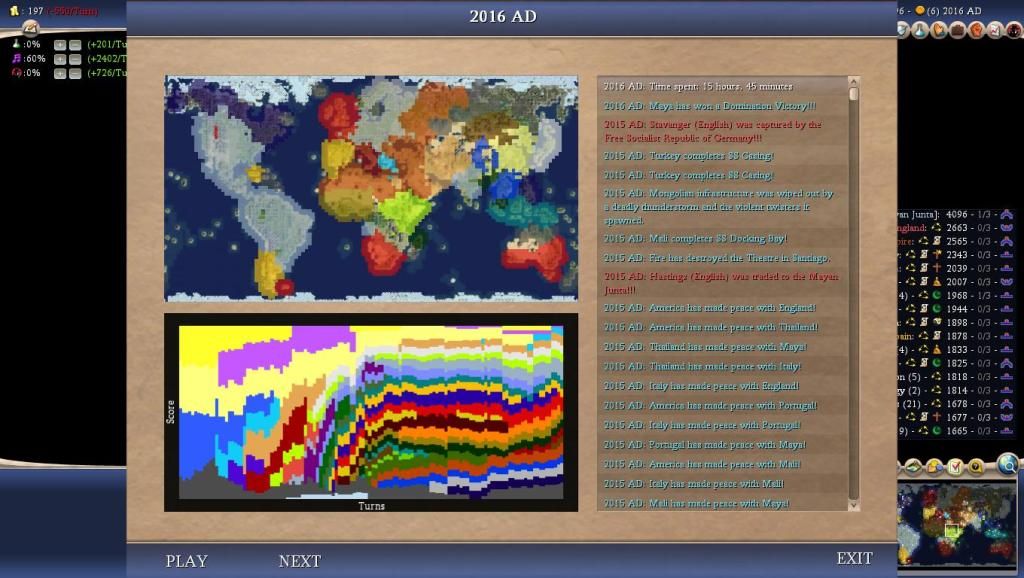Image resolution: width=1024 pixels, height=578 pixels.
Task: Select the 'Time spent: 15 hours, 45 minutes' entry
Action: 722,86
